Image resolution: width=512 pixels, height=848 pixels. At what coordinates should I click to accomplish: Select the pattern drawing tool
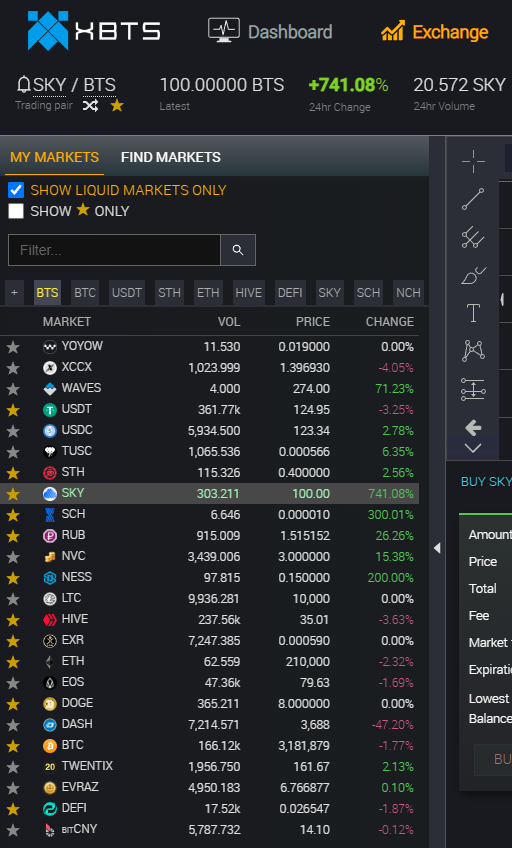coord(473,350)
